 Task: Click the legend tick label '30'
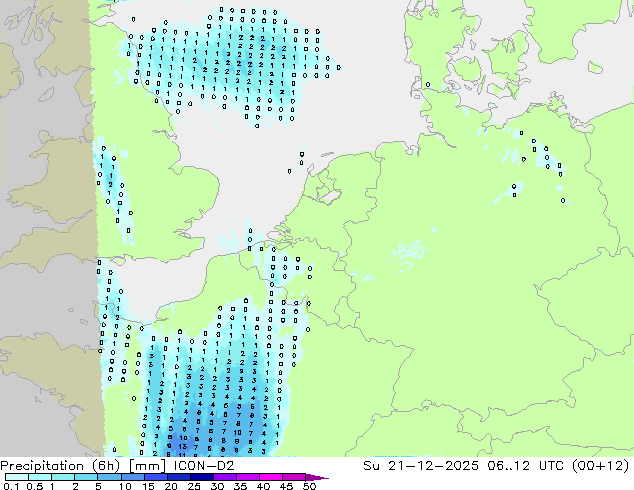click(217, 486)
